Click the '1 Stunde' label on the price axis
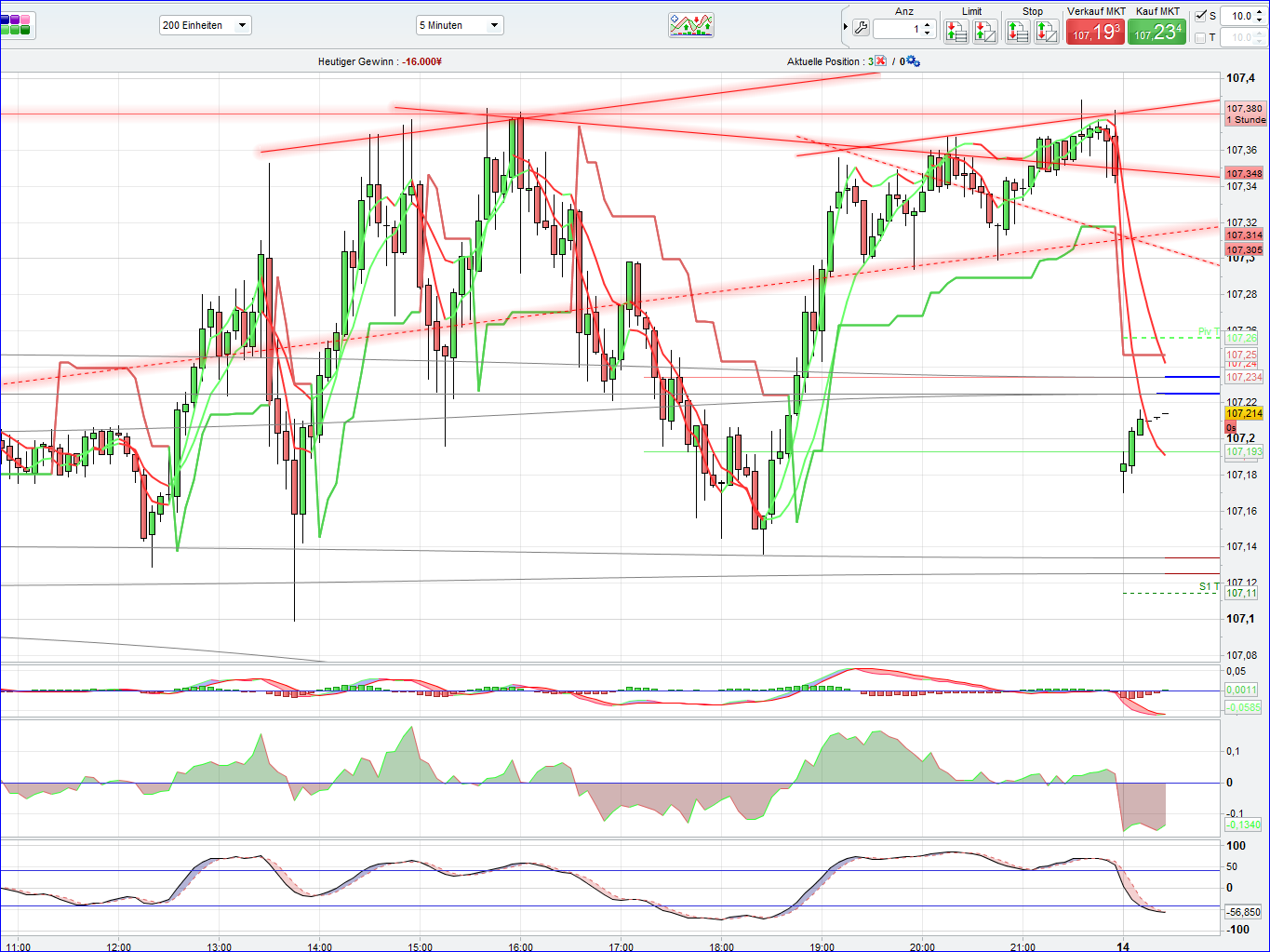Image resolution: width=1270 pixels, height=952 pixels. click(x=1244, y=120)
